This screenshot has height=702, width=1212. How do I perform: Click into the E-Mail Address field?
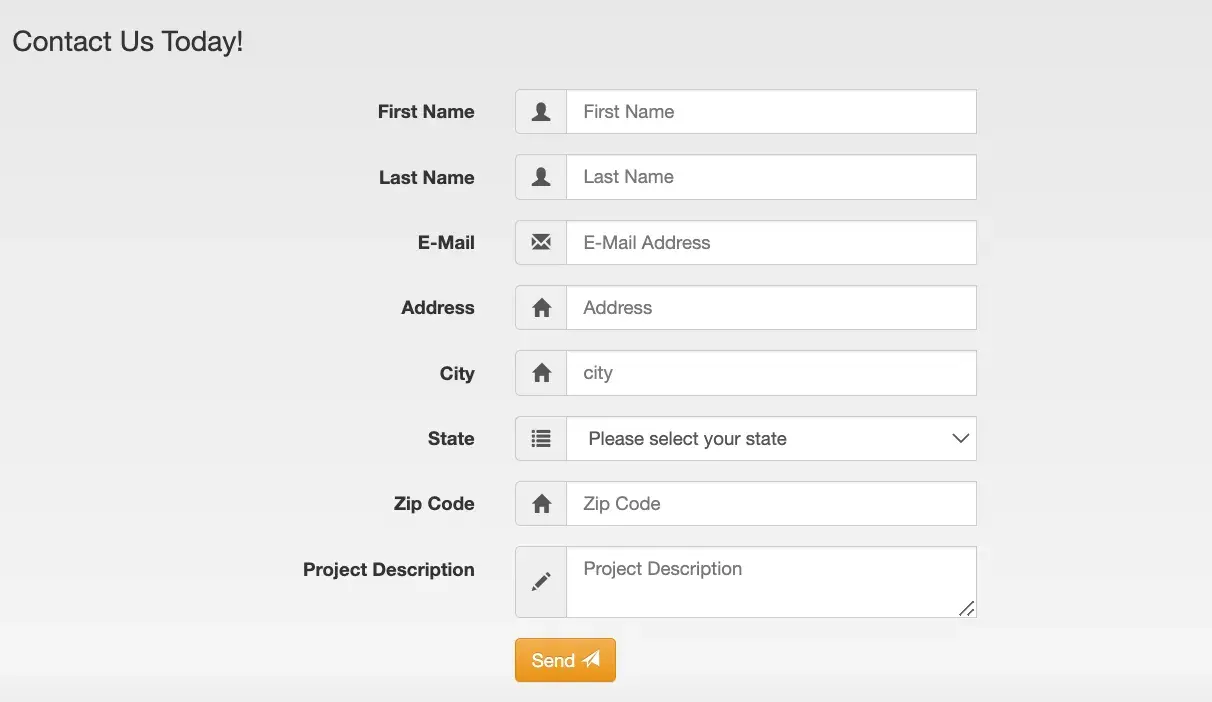[770, 243]
